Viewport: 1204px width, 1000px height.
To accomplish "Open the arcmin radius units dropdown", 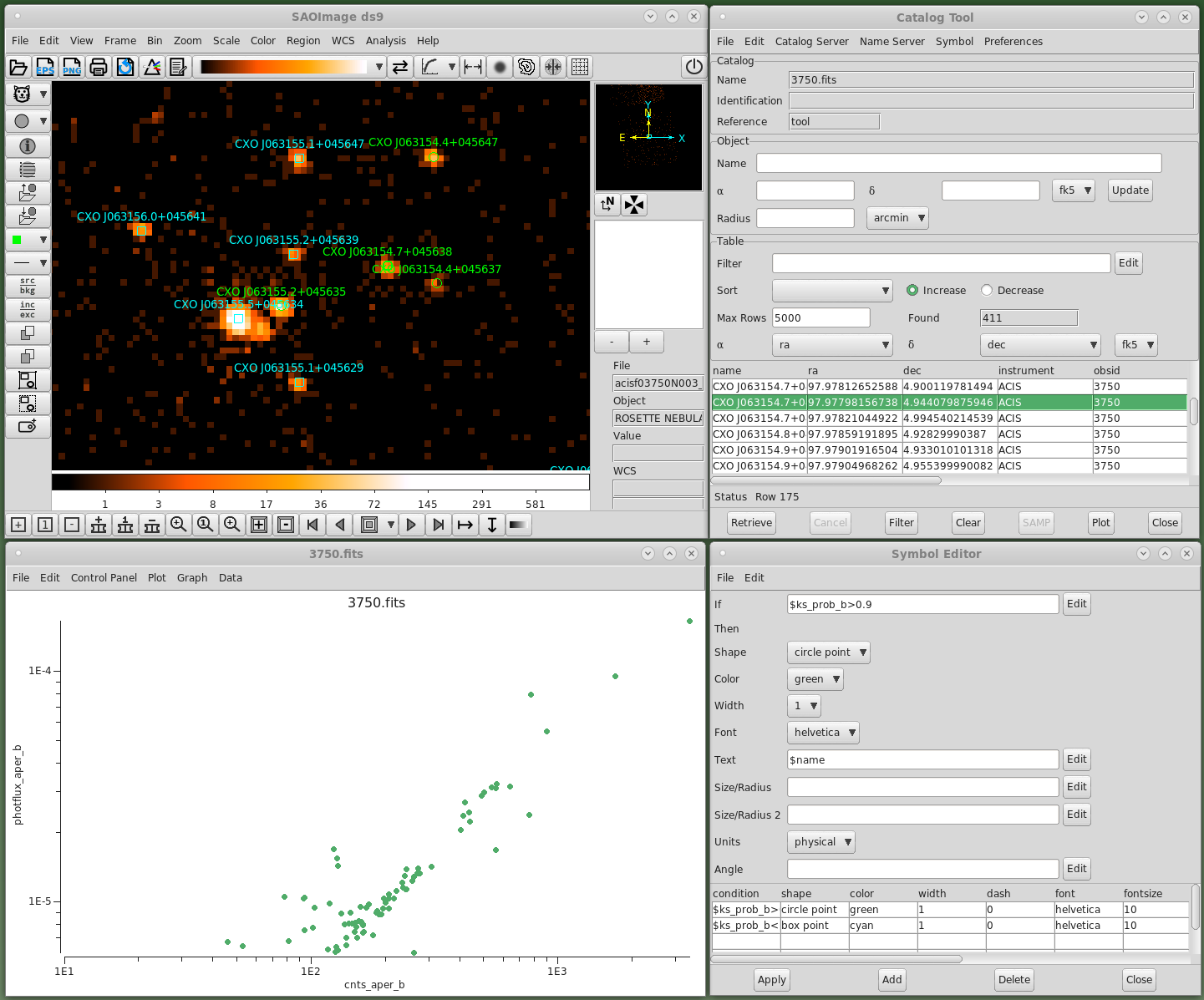I will point(897,218).
